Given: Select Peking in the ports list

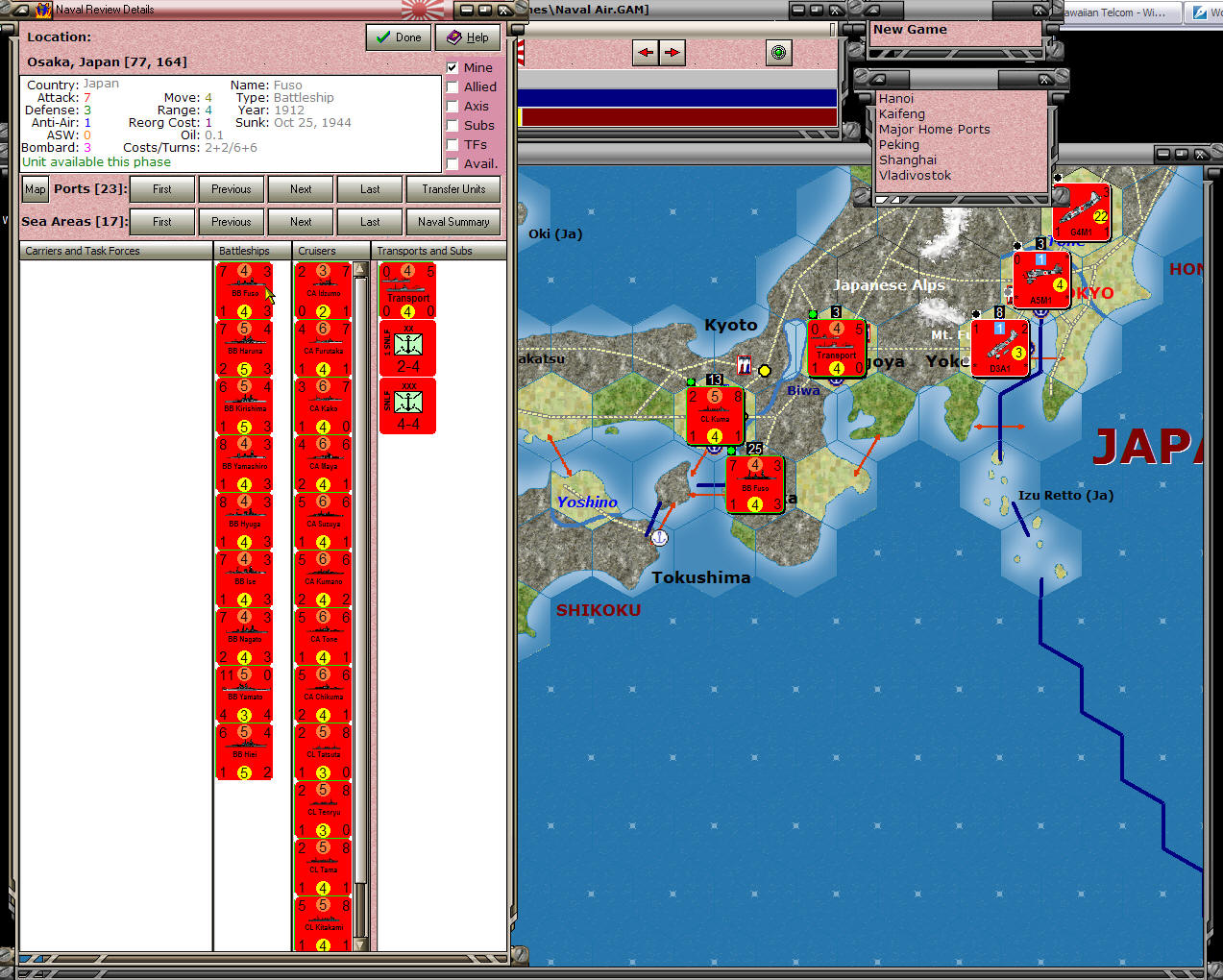Looking at the screenshot, I should 899,145.
